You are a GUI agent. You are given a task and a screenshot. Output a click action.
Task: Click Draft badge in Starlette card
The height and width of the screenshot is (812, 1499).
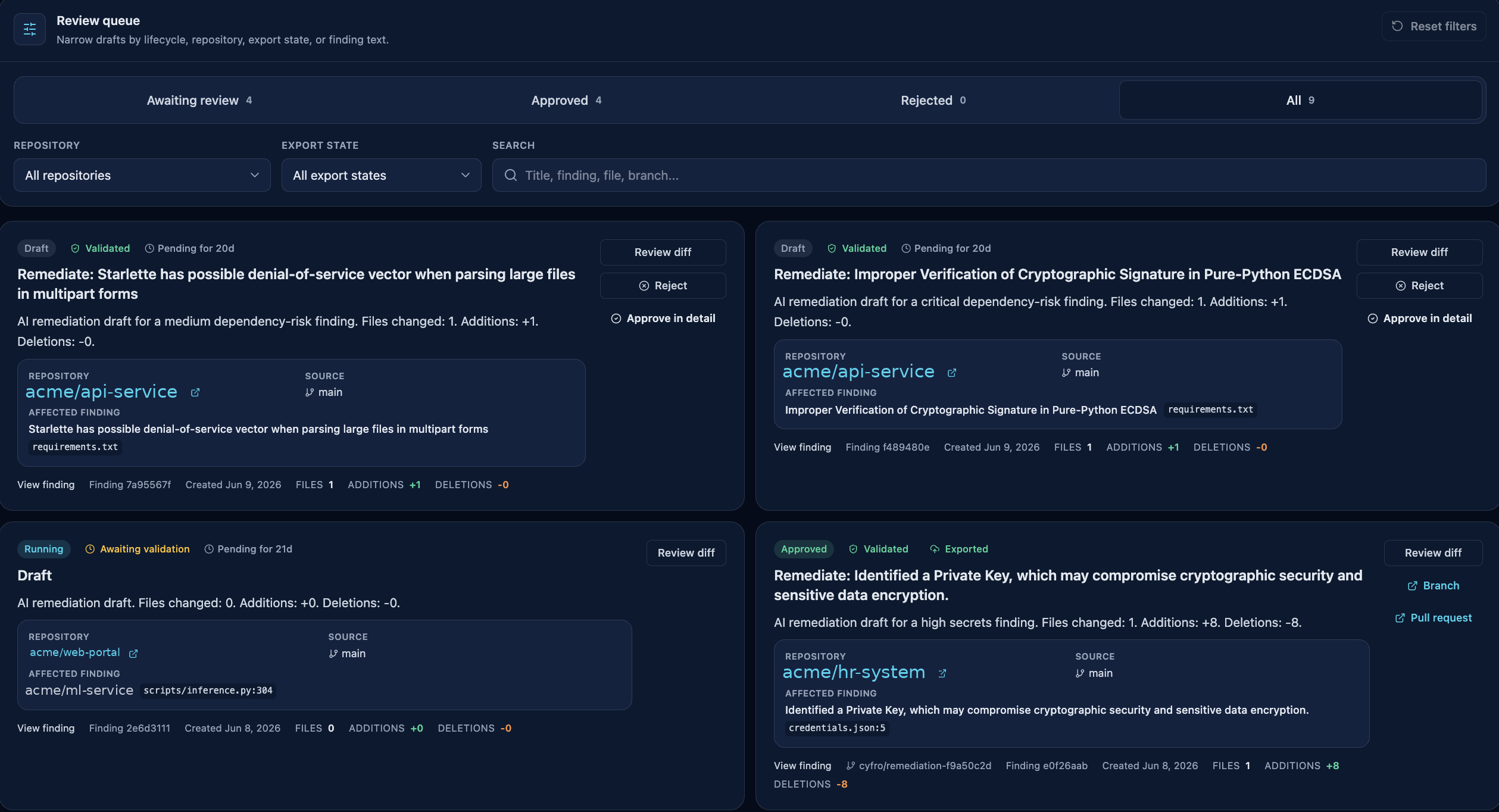tap(36, 248)
